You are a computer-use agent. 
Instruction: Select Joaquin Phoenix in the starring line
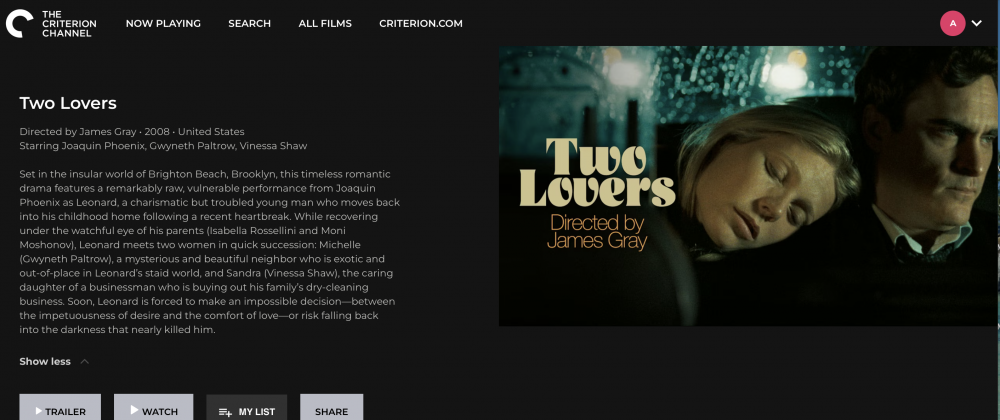coord(102,146)
